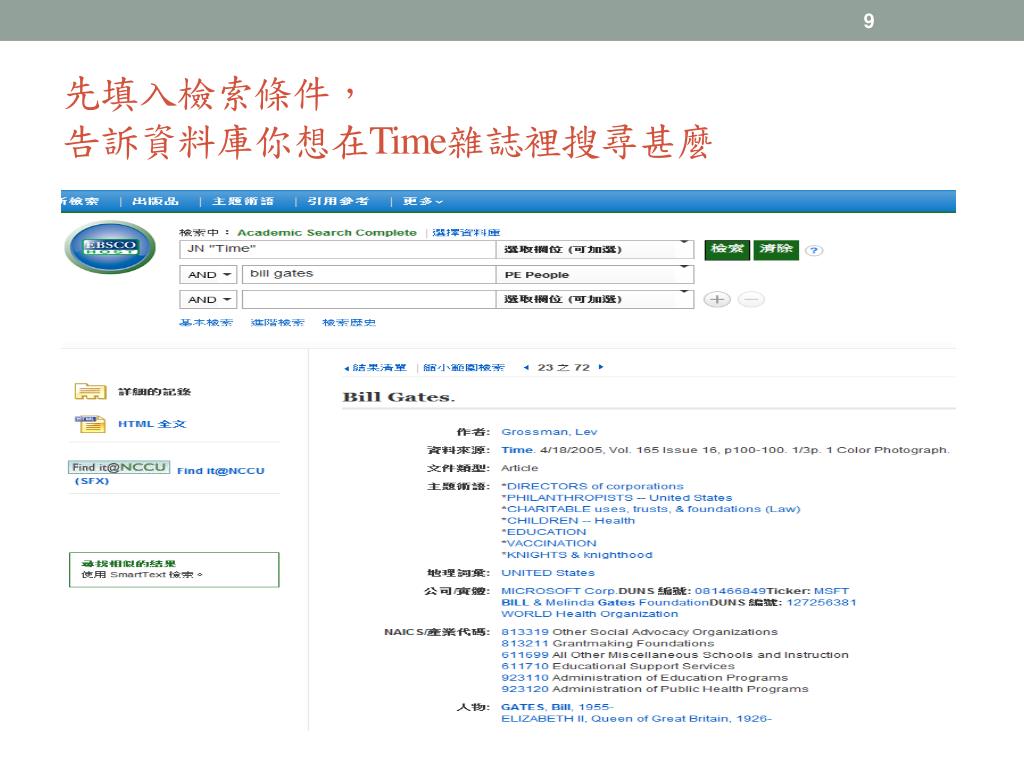The height and width of the screenshot is (768, 1024).
Task: Click the 基本檢索 link
Action: [206, 323]
